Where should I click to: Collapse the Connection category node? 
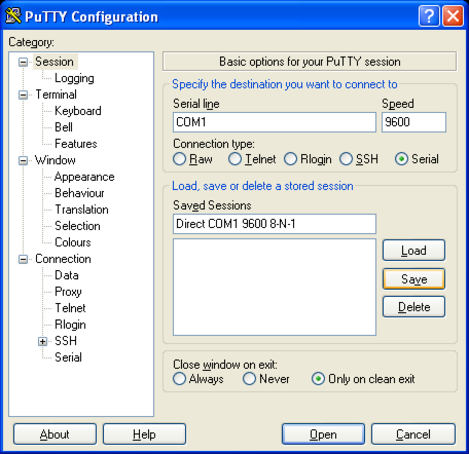click(23, 259)
